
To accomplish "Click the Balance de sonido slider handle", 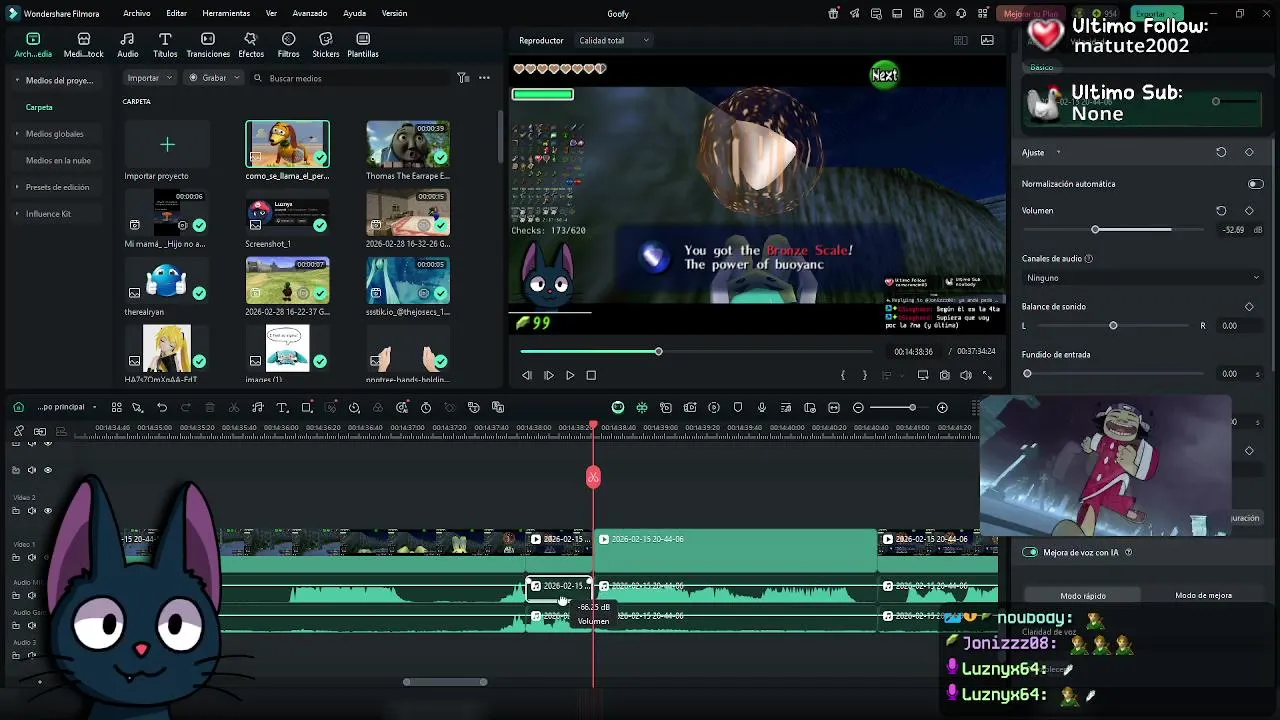I will pos(1113,326).
